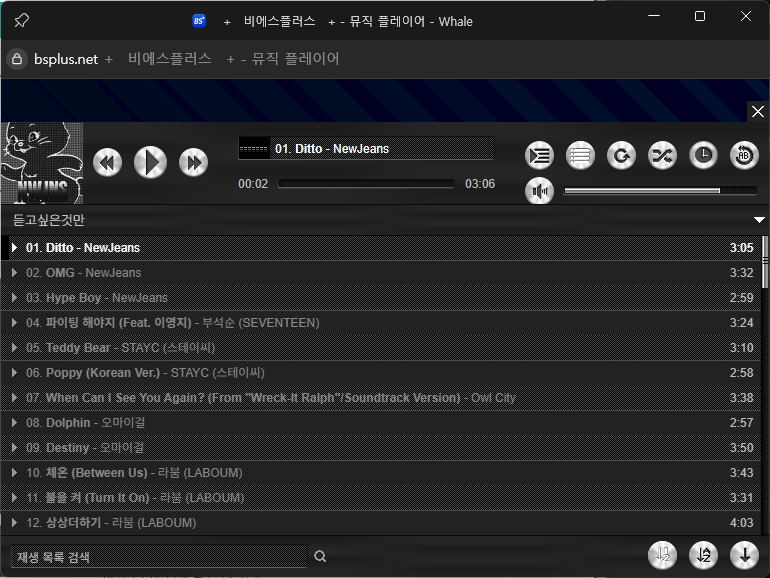Play track 07. When Can I See You Again

click(x=381, y=398)
